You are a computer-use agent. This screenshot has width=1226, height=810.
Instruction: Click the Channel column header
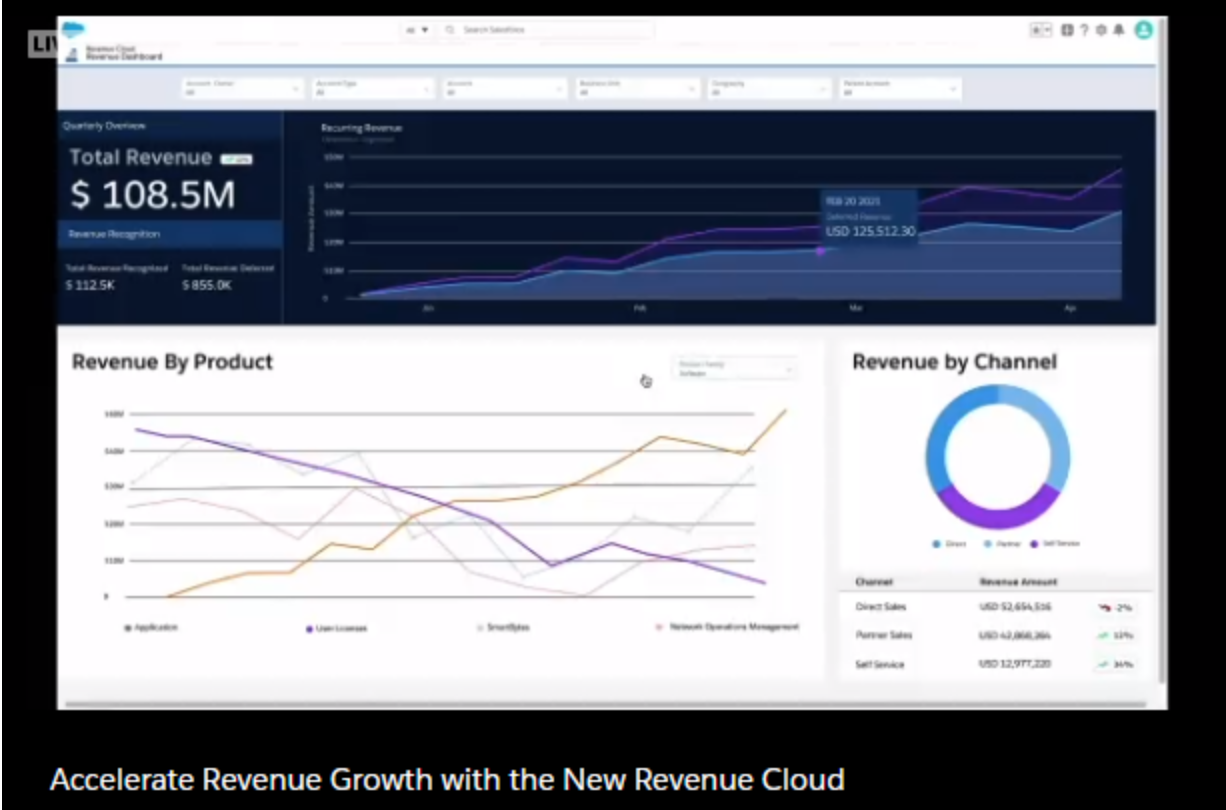(874, 582)
